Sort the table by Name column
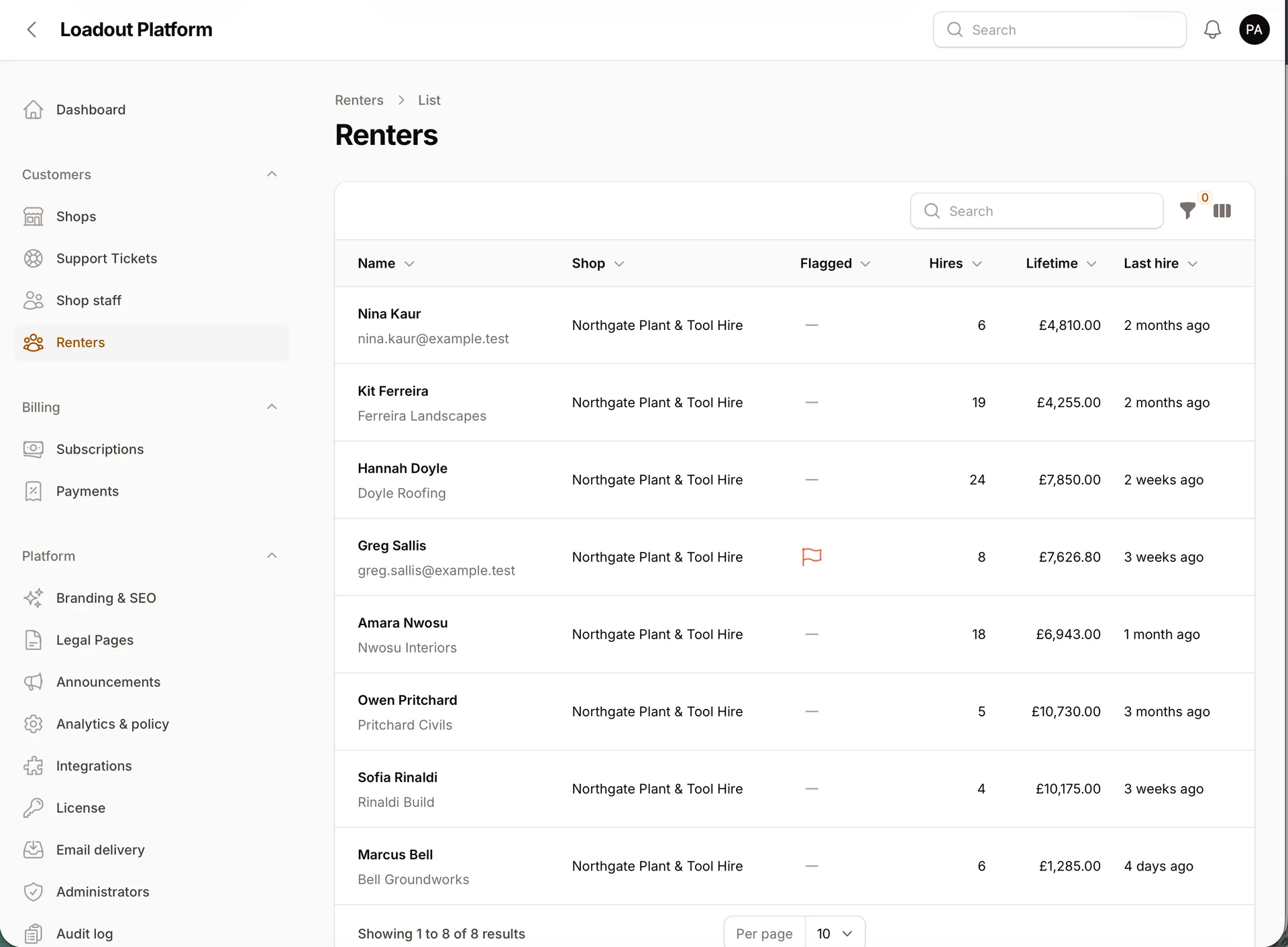1288x947 pixels. point(386,264)
